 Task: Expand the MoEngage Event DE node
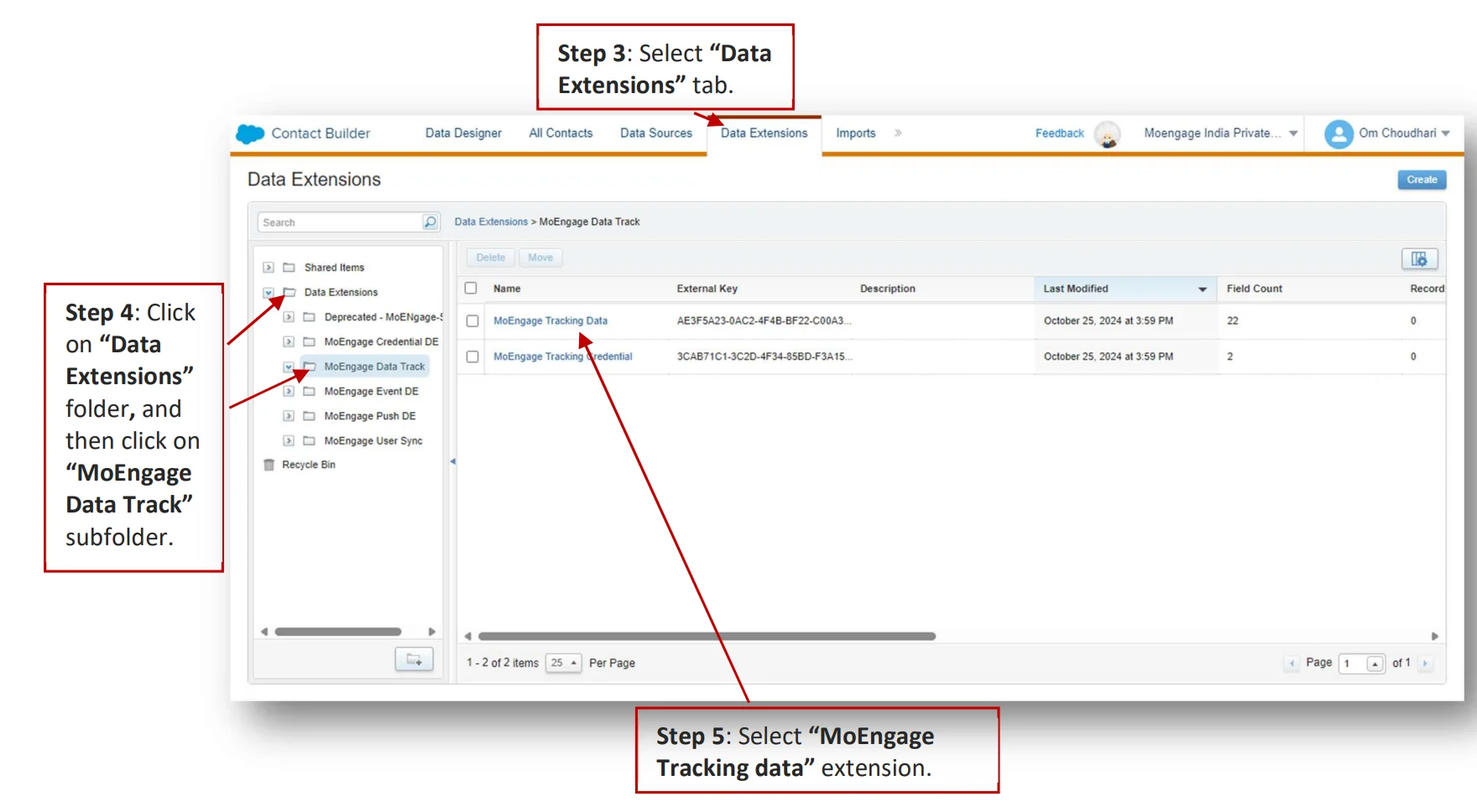tap(289, 392)
